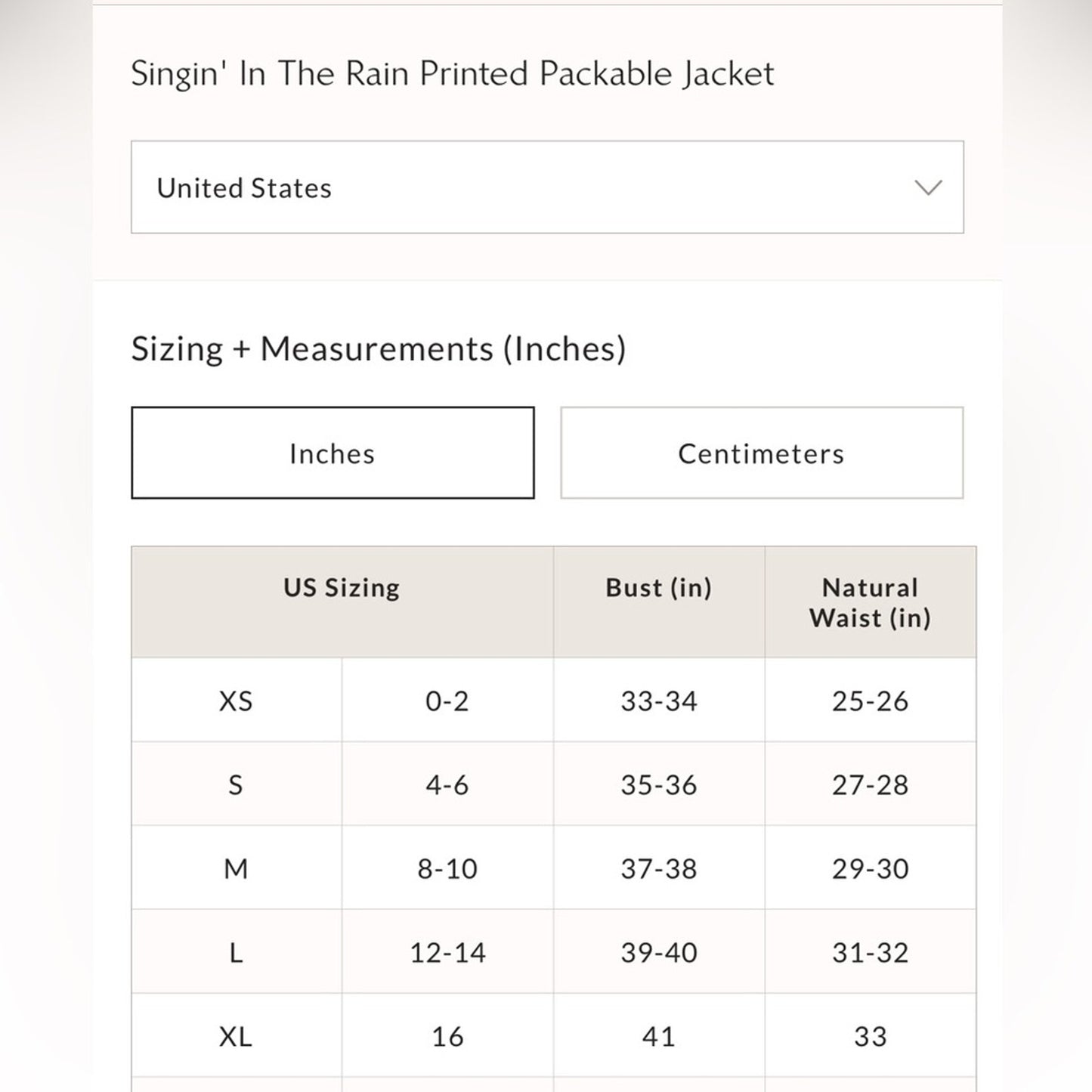1092x1092 pixels.
Task: Keep Inches selected as measurement unit
Action: (x=333, y=452)
